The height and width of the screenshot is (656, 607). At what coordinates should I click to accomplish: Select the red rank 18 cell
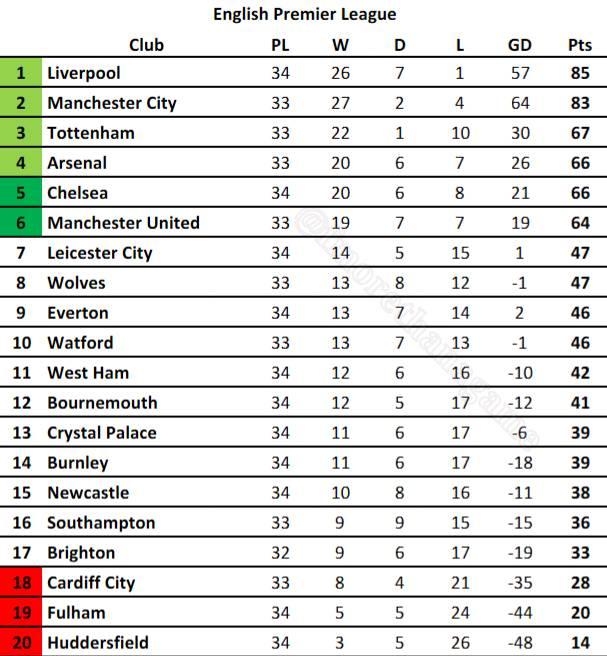pos(21,582)
